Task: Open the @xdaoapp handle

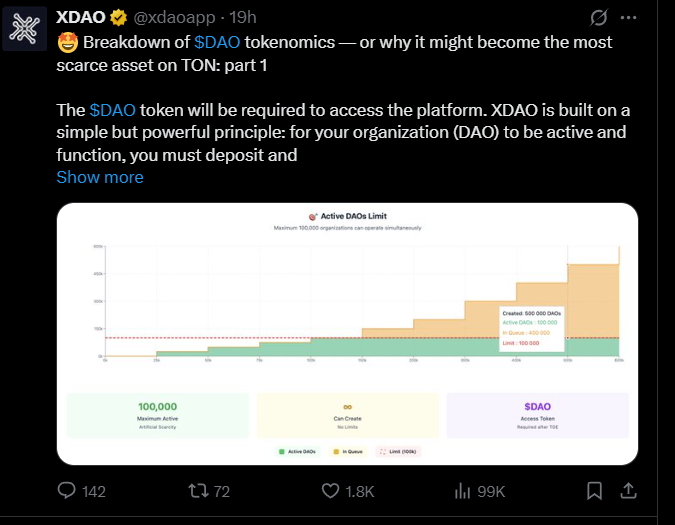Action: (x=174, y=18)
